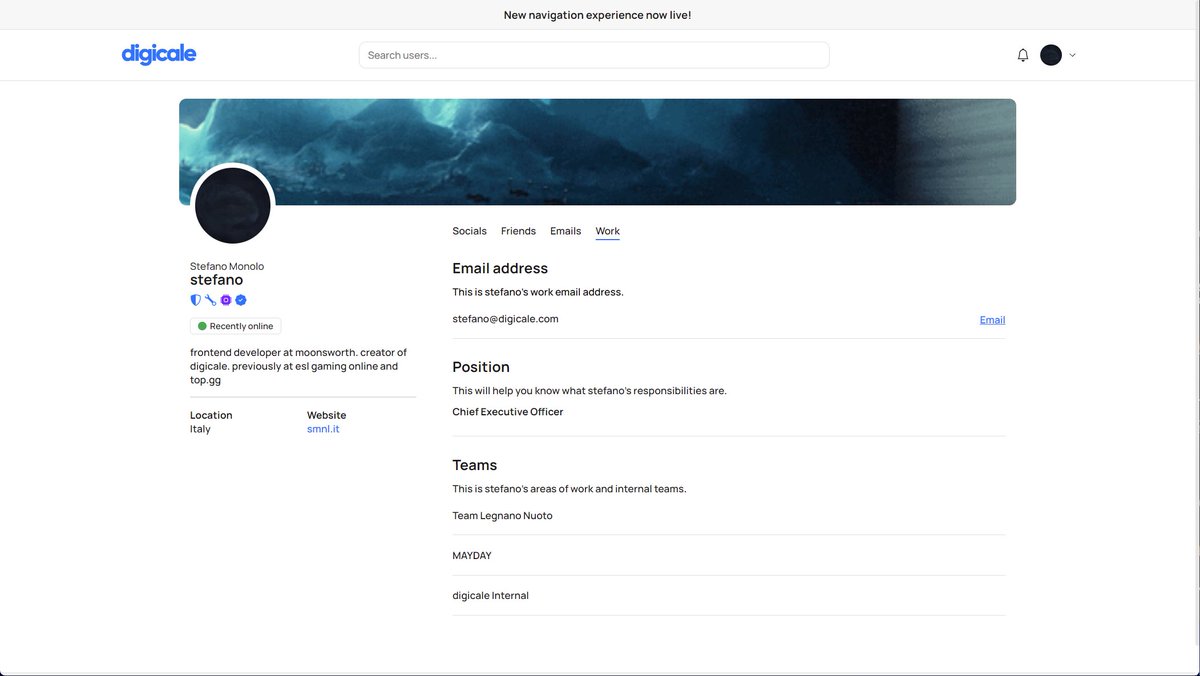The image size is (1200, 676).
Task: Click the green online status dot
Action: (201, 325)
